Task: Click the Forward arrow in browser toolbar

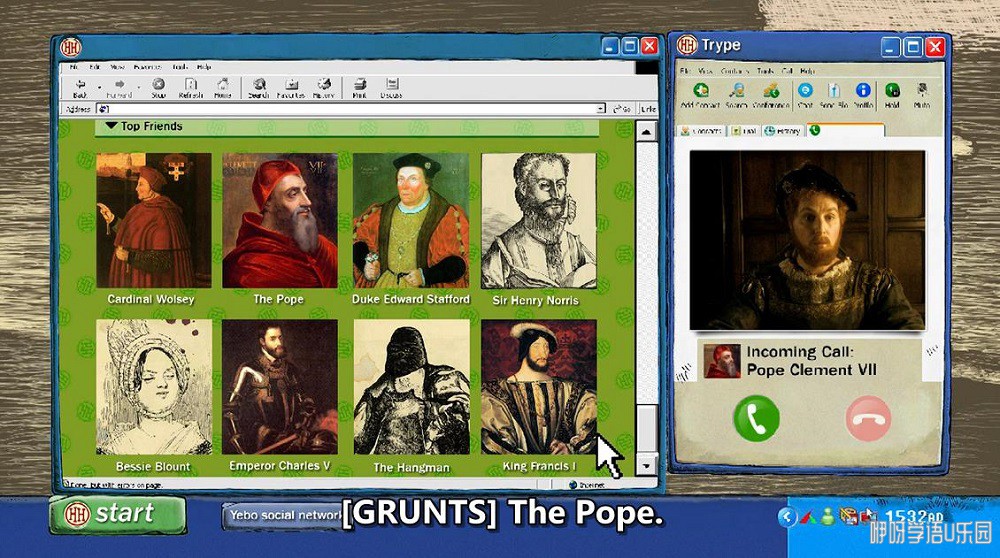Action: pyautogui.click(x=119, y=88)
